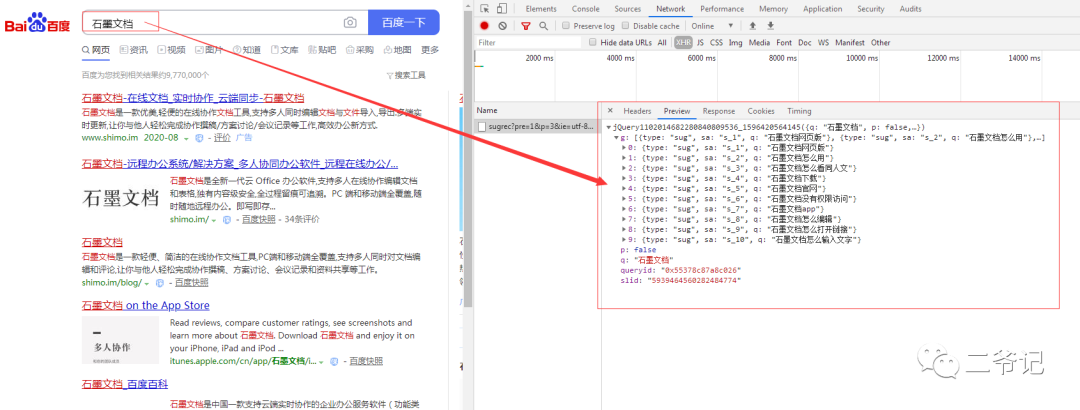Click the 百度一下 search button
The width and height of the screenshot is (1080, 410).
coord(404,23)
